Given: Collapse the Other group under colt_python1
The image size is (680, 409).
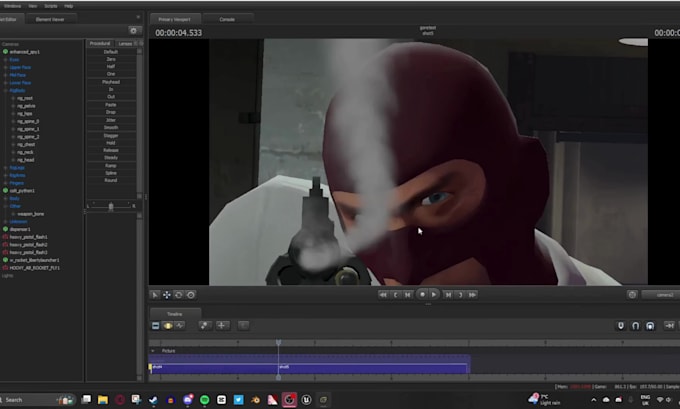Looking at the screenshot, I should point(5,206).
